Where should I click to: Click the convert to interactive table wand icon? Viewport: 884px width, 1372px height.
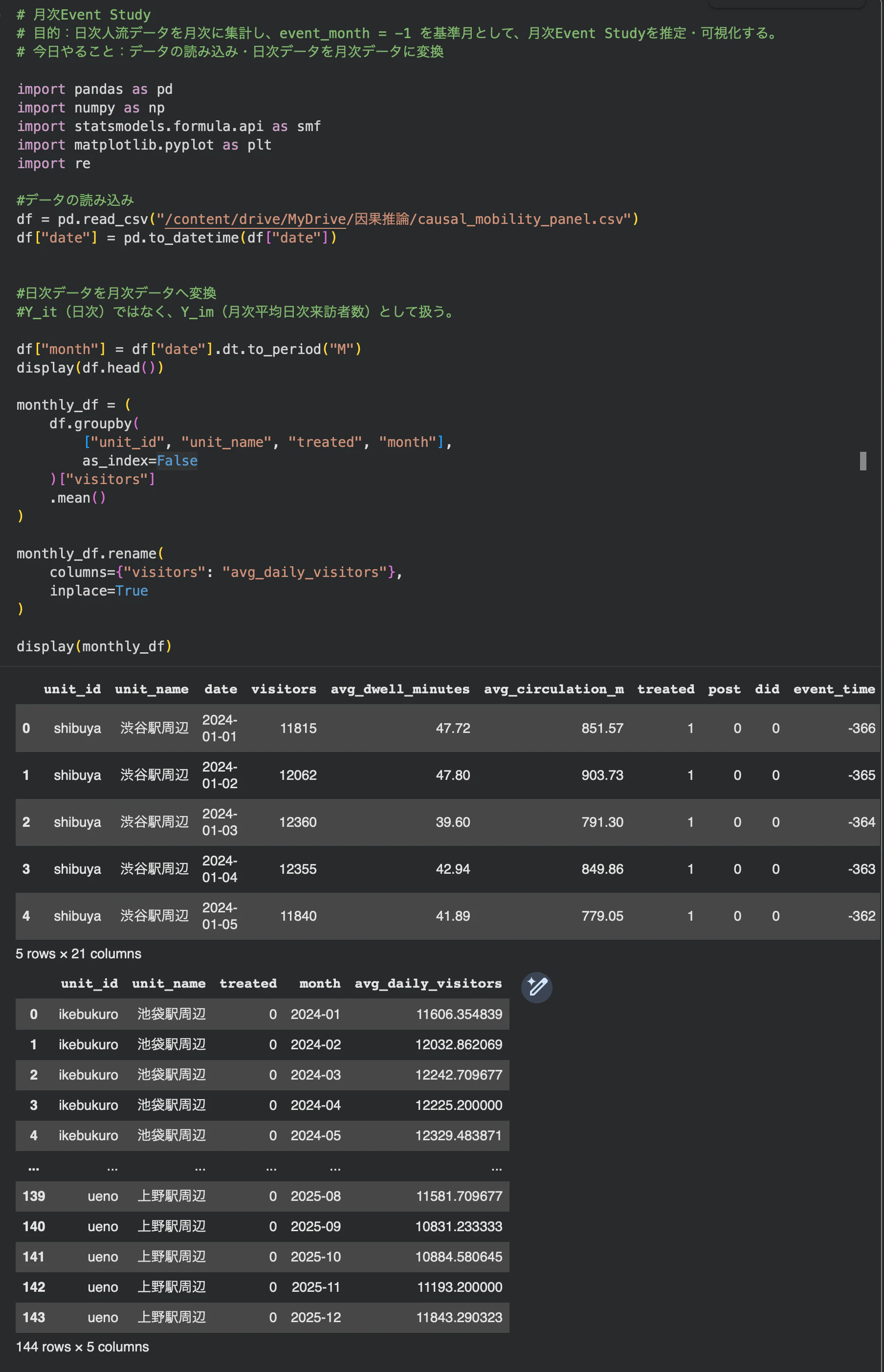tap(536, 987)
